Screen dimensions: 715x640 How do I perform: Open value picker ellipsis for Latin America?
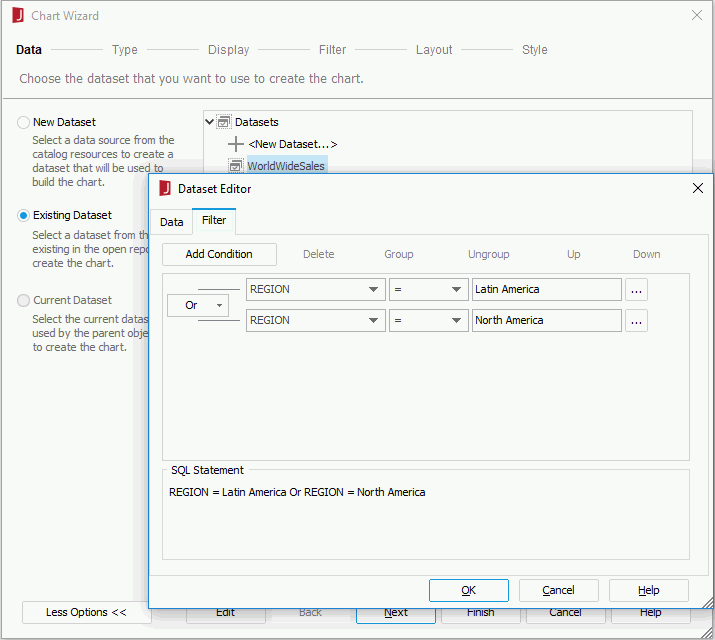tap(637, 290)
